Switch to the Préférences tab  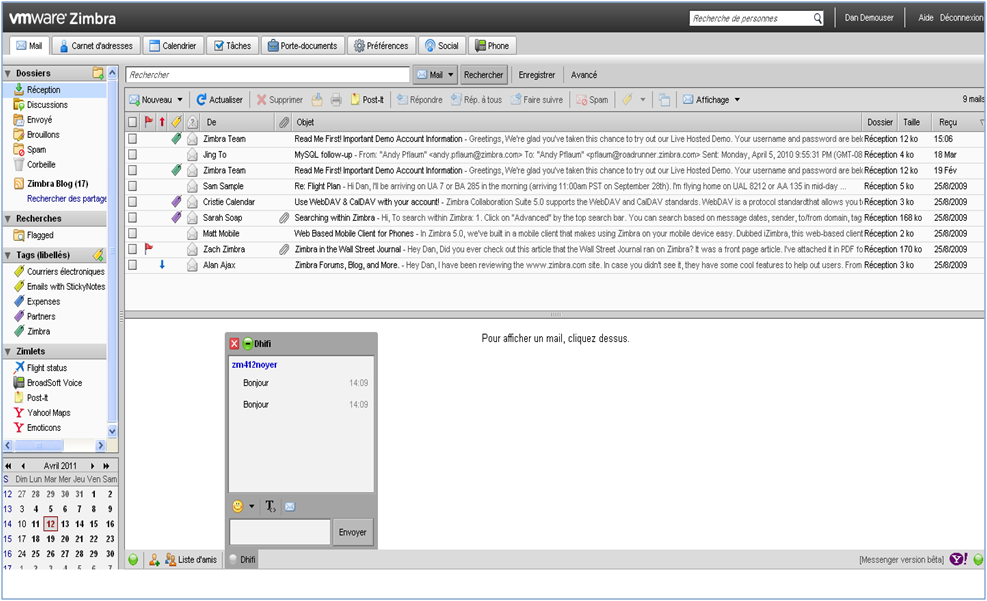click(x=381, y=45)
